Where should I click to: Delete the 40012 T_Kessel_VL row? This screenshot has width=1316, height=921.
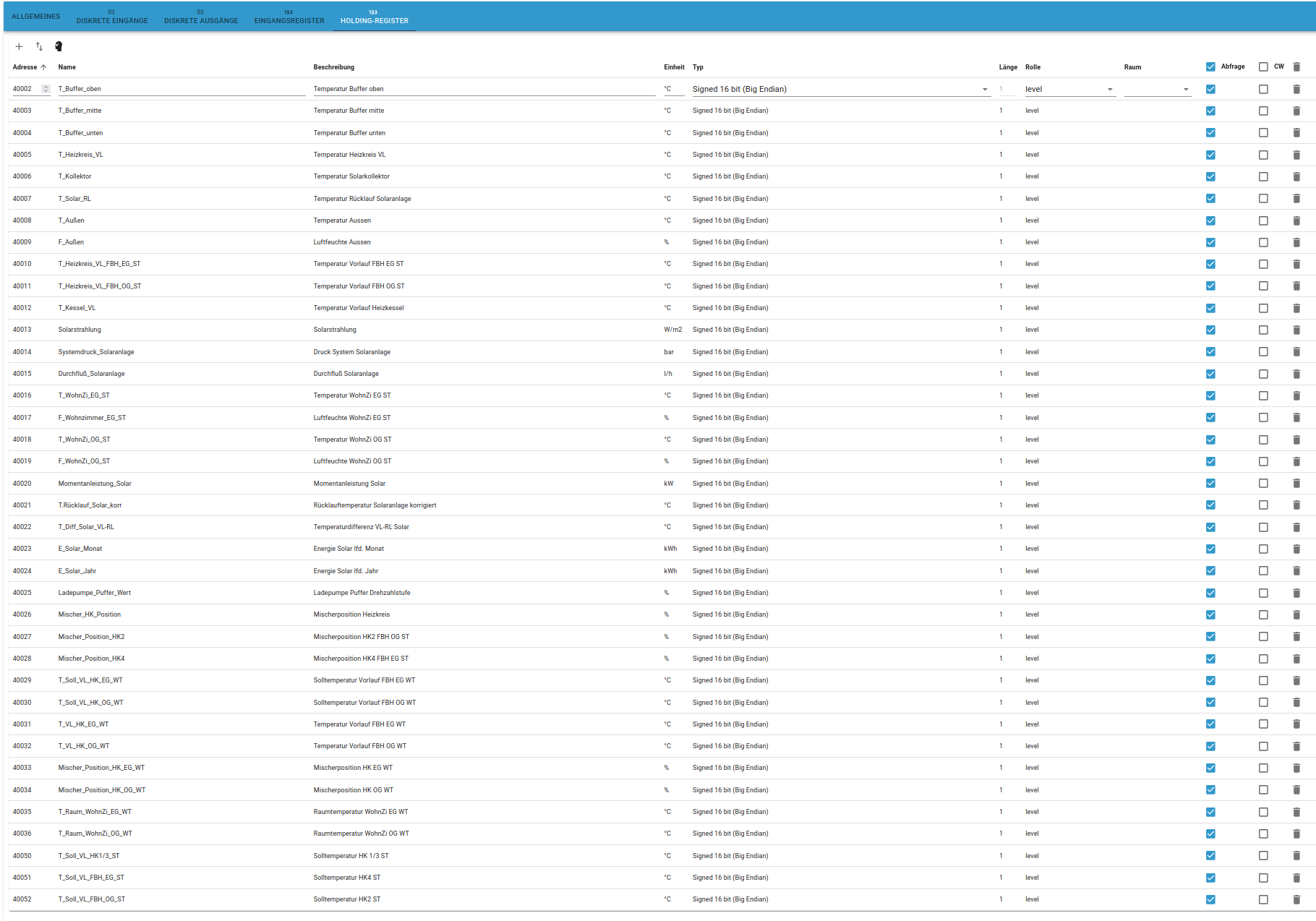[1296, 308]
